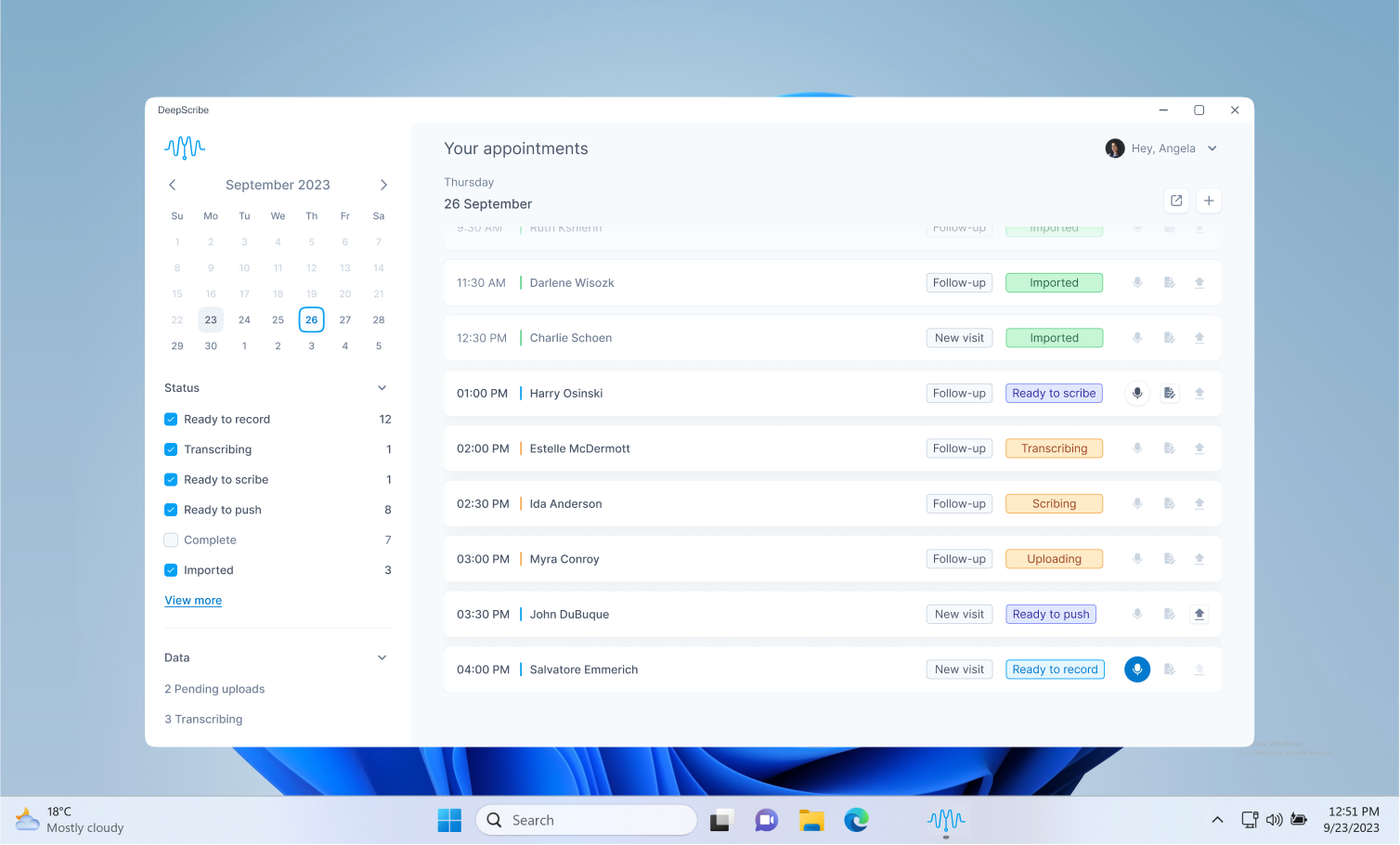Click 2 Pending uploads entry
This screenshot has width=1400, height=845.
214,689
